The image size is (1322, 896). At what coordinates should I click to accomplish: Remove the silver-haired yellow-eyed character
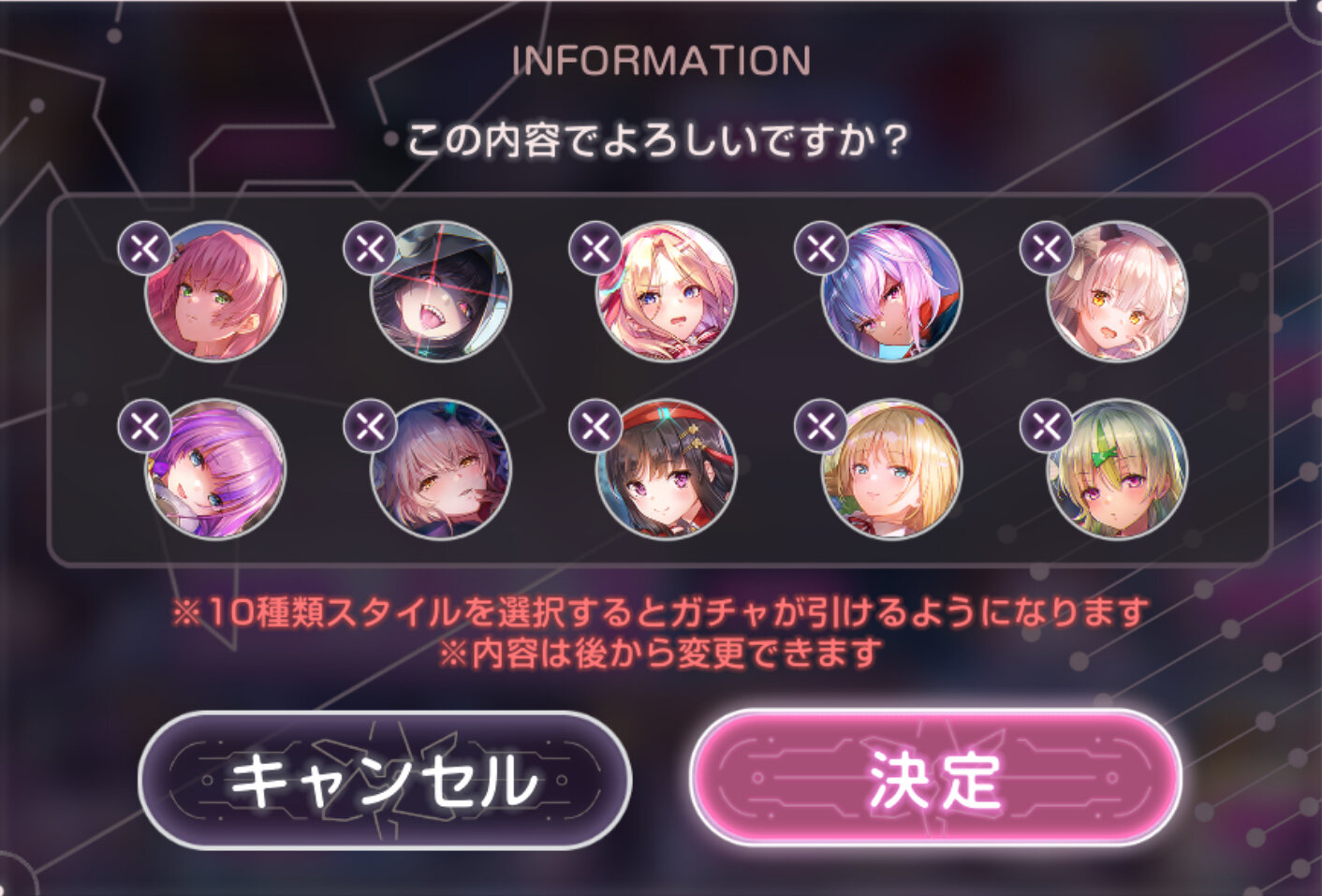pos(370,426)
